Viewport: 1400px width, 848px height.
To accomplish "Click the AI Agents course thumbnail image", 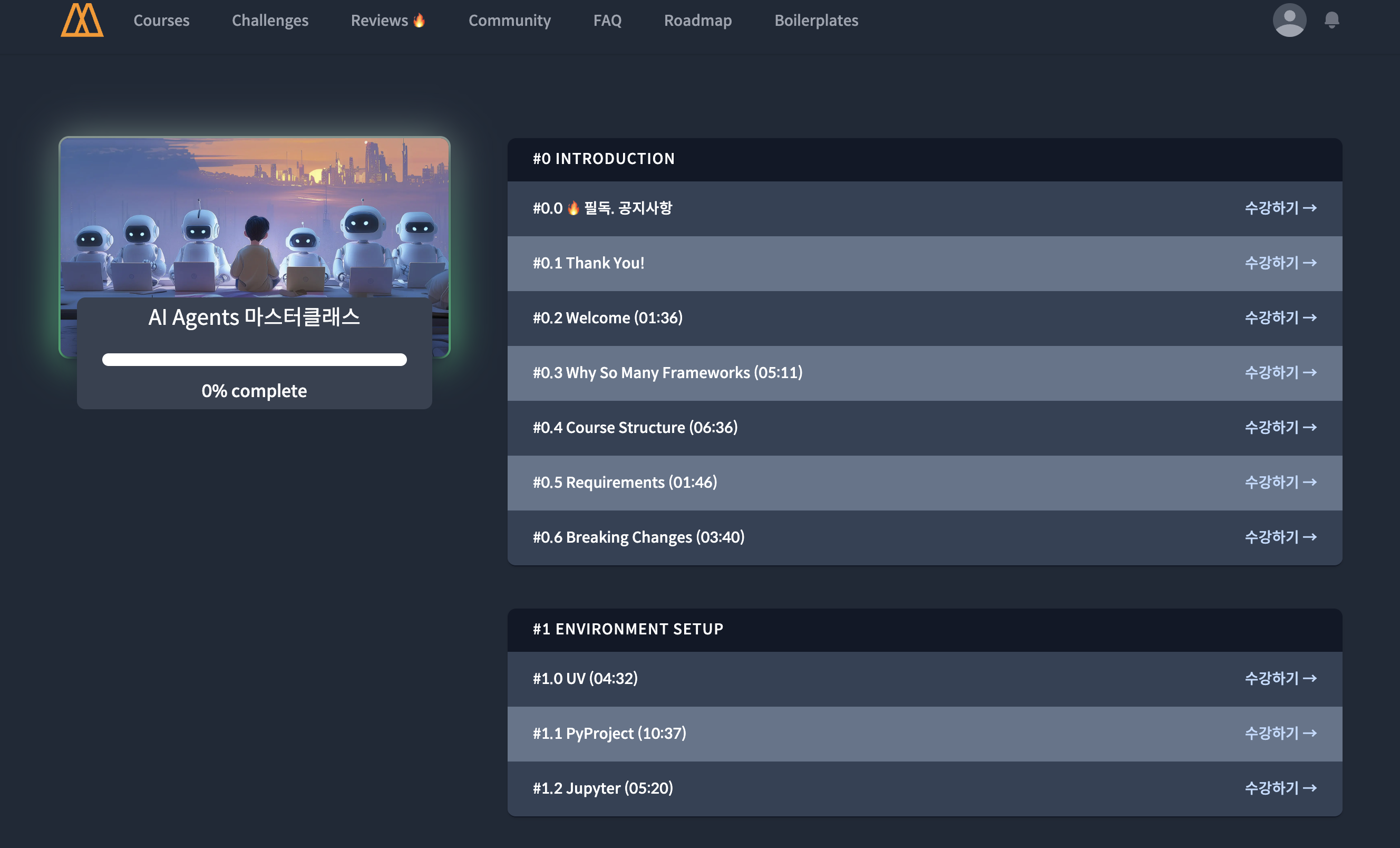I will point(254,216).
